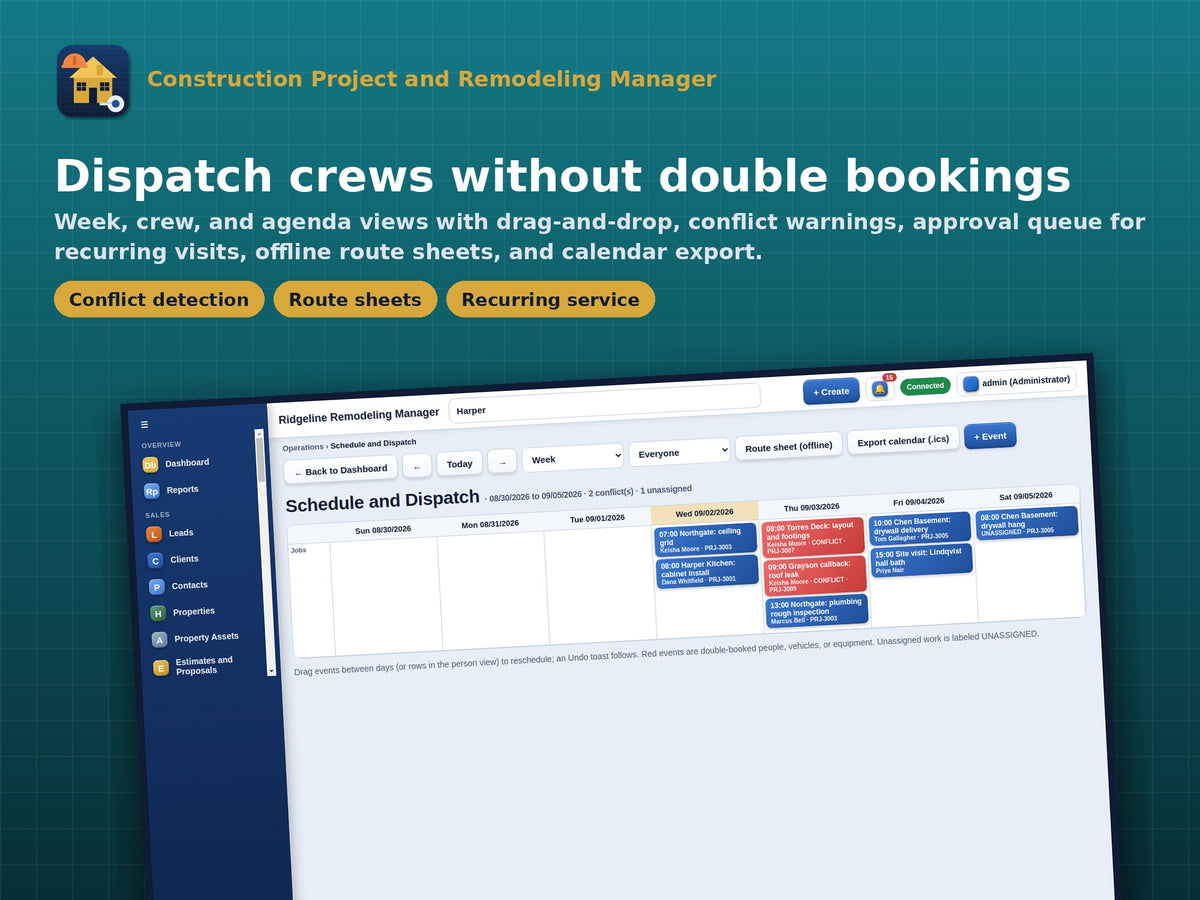1200x900 pixels.
Task: Open 08:00 Torres Deck conflict event
Action: pyautogui.click(x=813, y=537)
